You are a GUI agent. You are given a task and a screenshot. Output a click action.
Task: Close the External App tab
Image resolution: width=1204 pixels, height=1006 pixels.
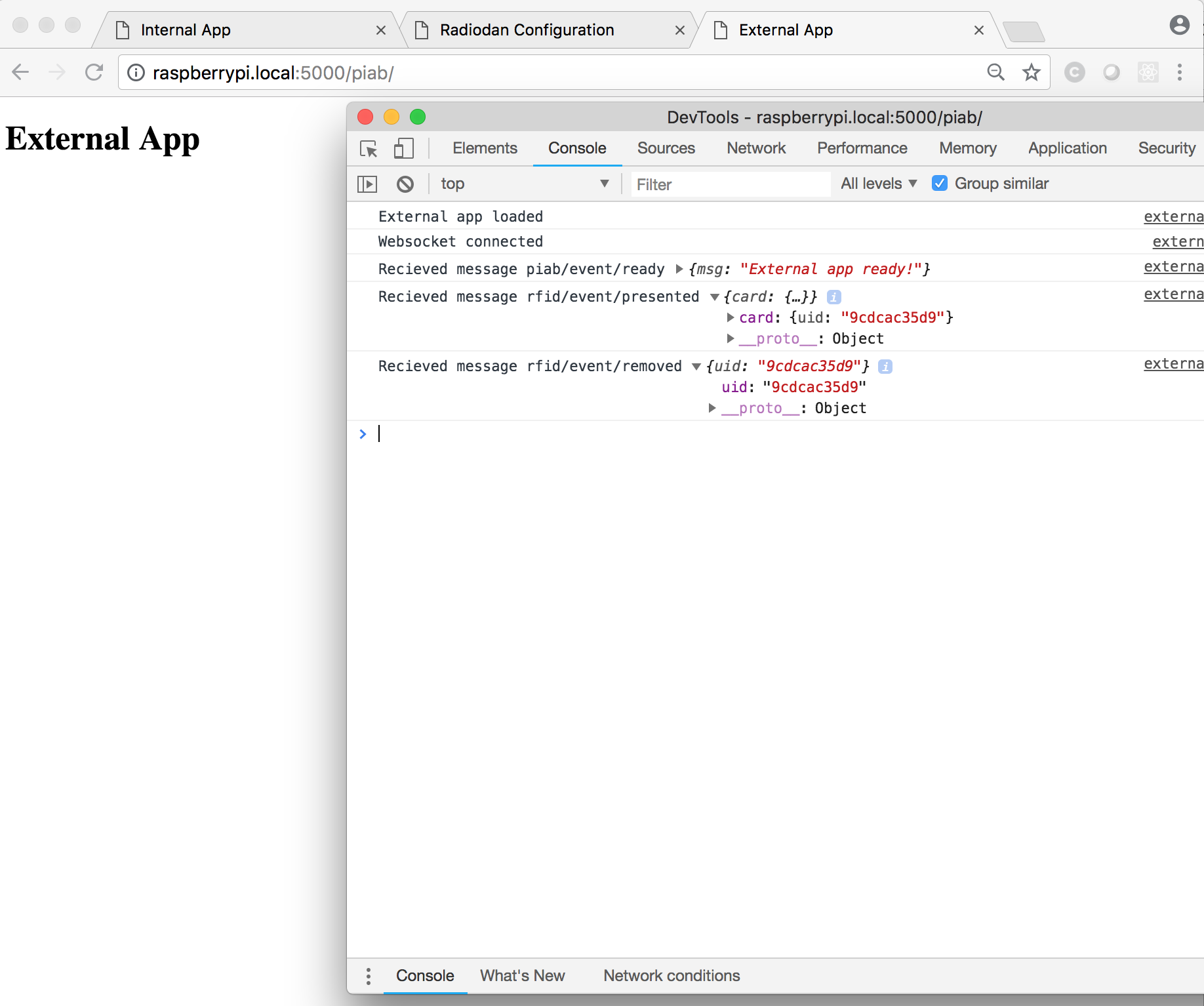(978, 30)
